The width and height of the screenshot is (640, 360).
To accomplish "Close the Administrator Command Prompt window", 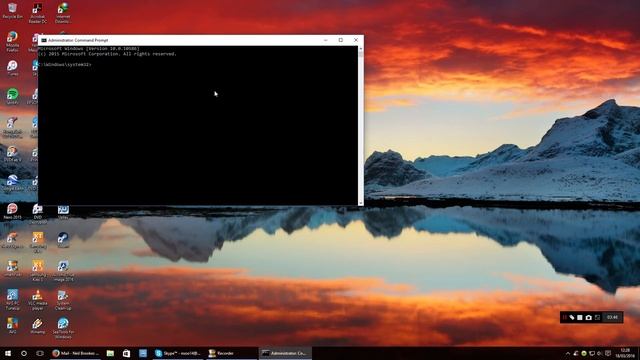I will point(356,40).
